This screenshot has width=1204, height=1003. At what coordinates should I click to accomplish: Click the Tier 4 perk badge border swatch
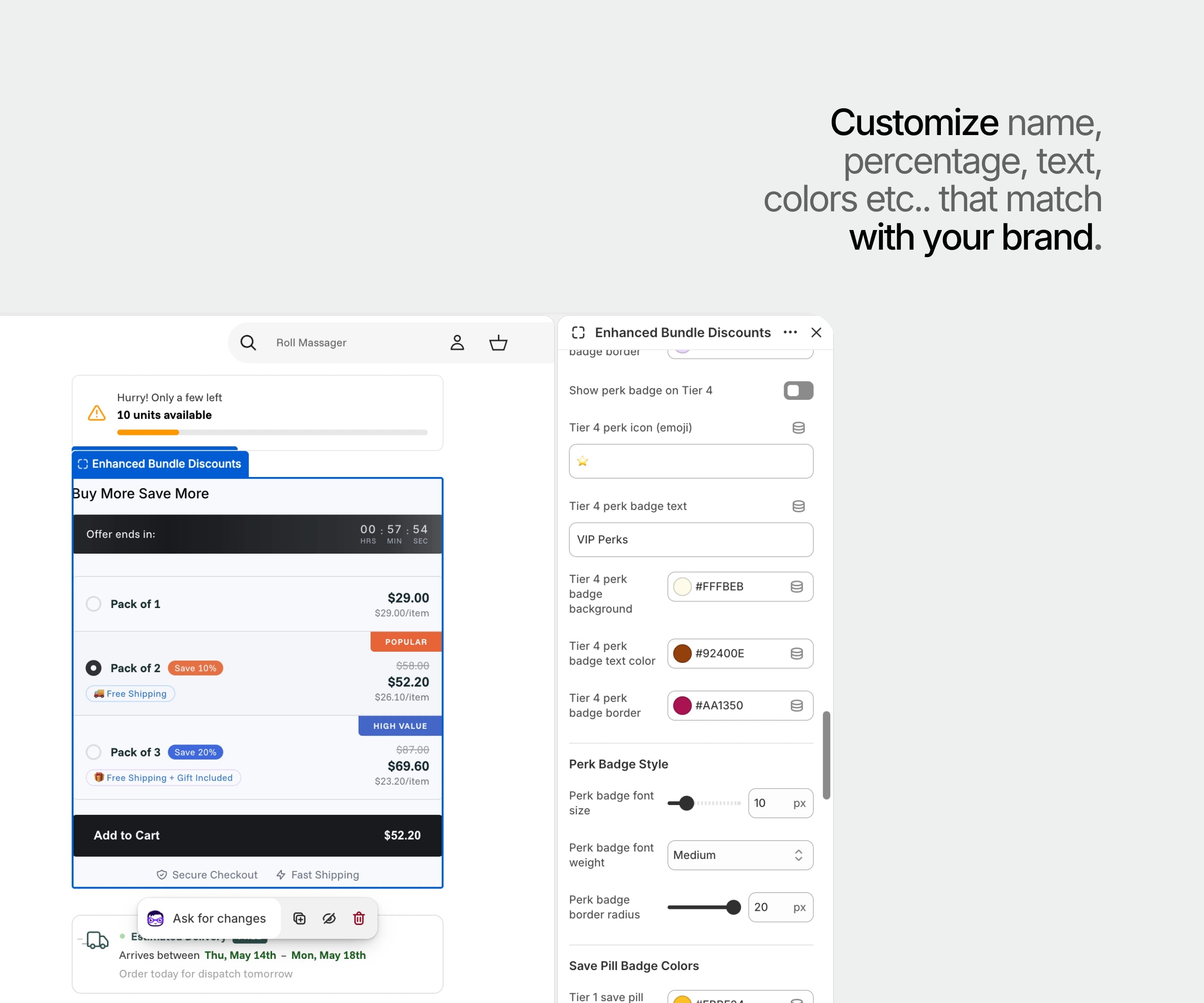682,706
